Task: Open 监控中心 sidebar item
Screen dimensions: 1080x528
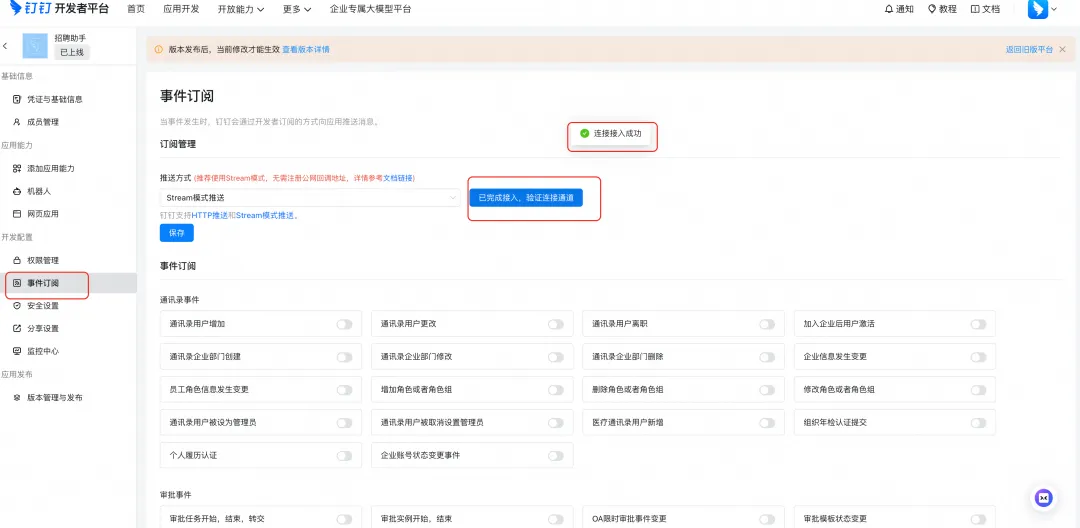Action: coord(68,351)
